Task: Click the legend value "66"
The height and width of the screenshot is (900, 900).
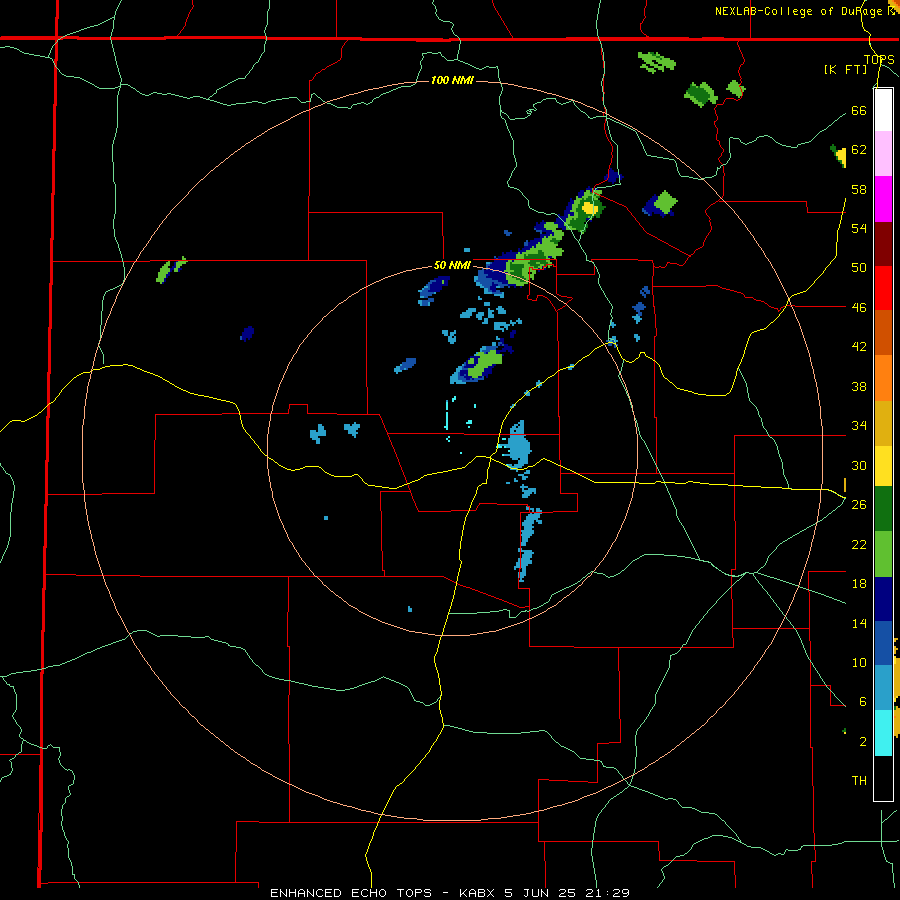Action: pyautogui.click(x=859, y=110)
